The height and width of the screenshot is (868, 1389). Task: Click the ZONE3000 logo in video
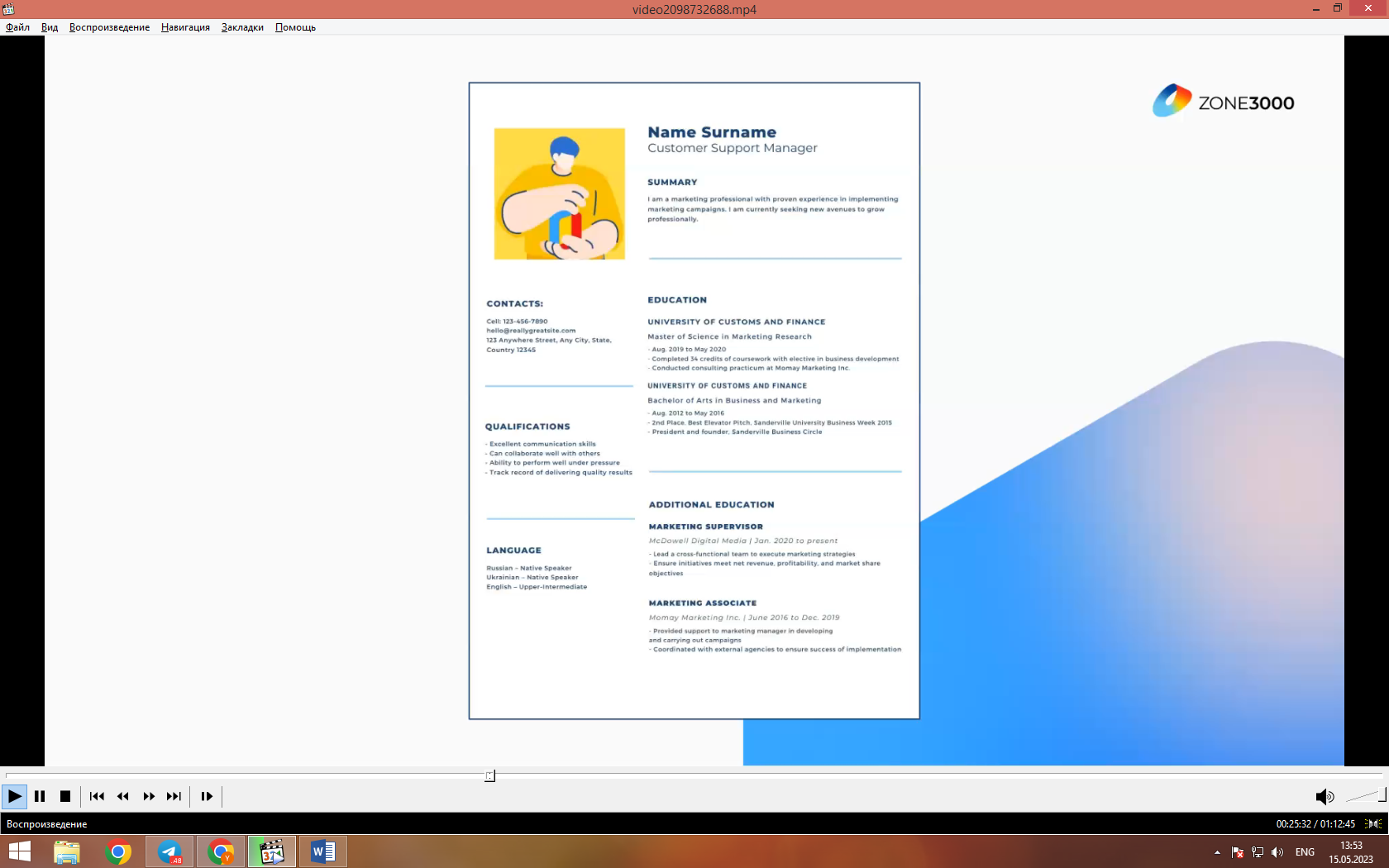pyautogui.click(x=1224, y=101)
